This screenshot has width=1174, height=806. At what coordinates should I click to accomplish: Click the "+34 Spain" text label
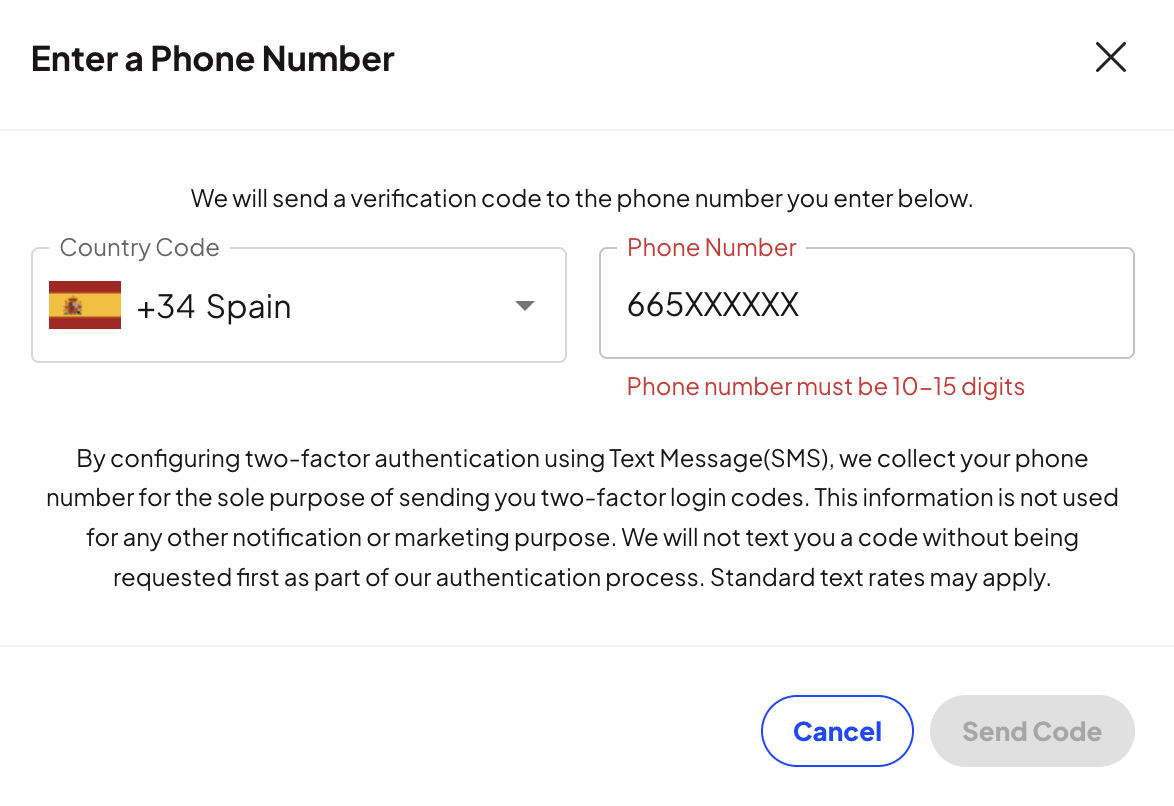point(214,307)
